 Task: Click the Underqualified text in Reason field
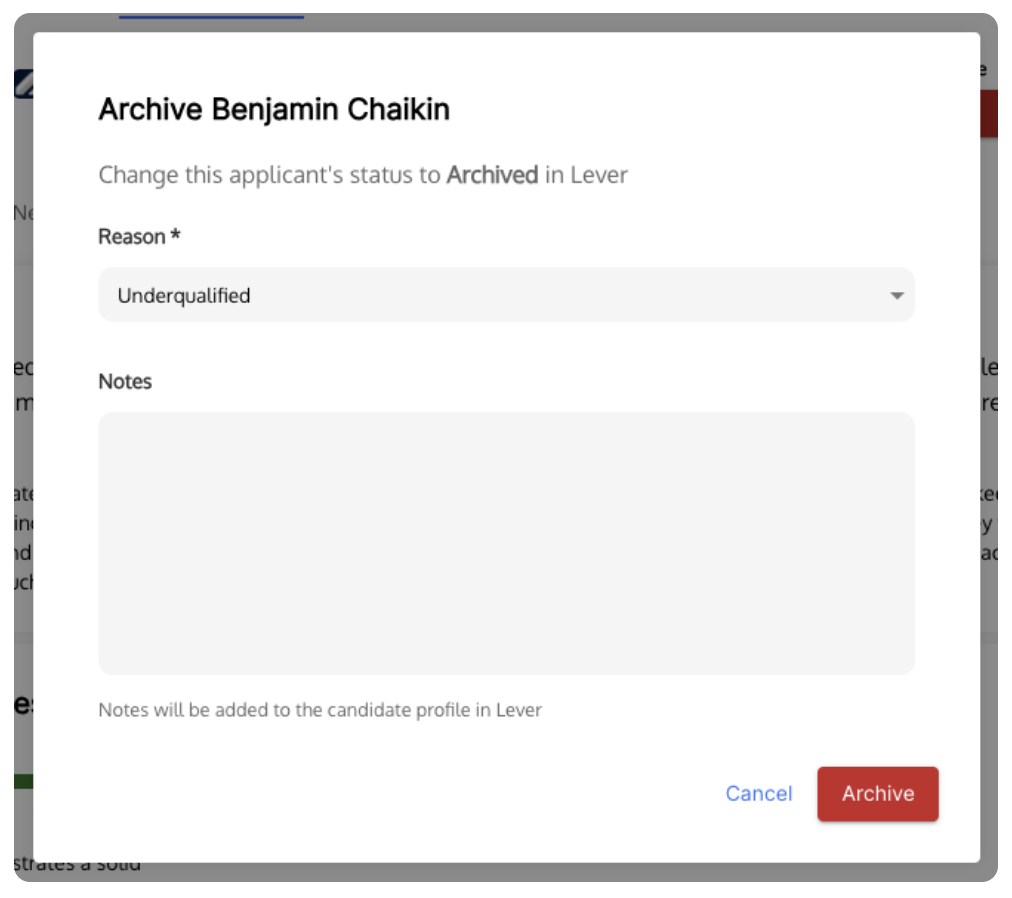point(184,296)
